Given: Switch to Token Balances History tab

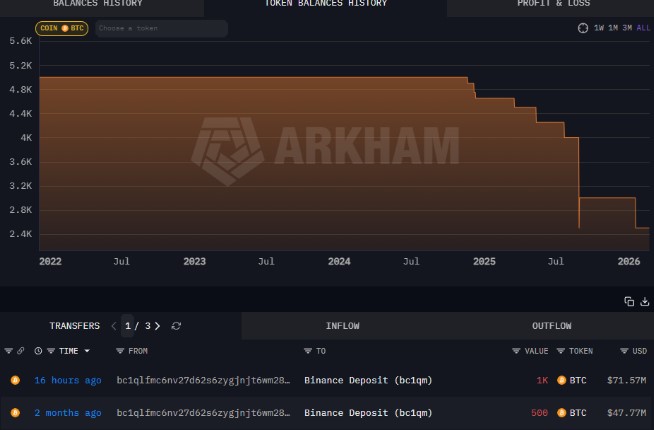Looking at the screenshot, I should [325, 4].
